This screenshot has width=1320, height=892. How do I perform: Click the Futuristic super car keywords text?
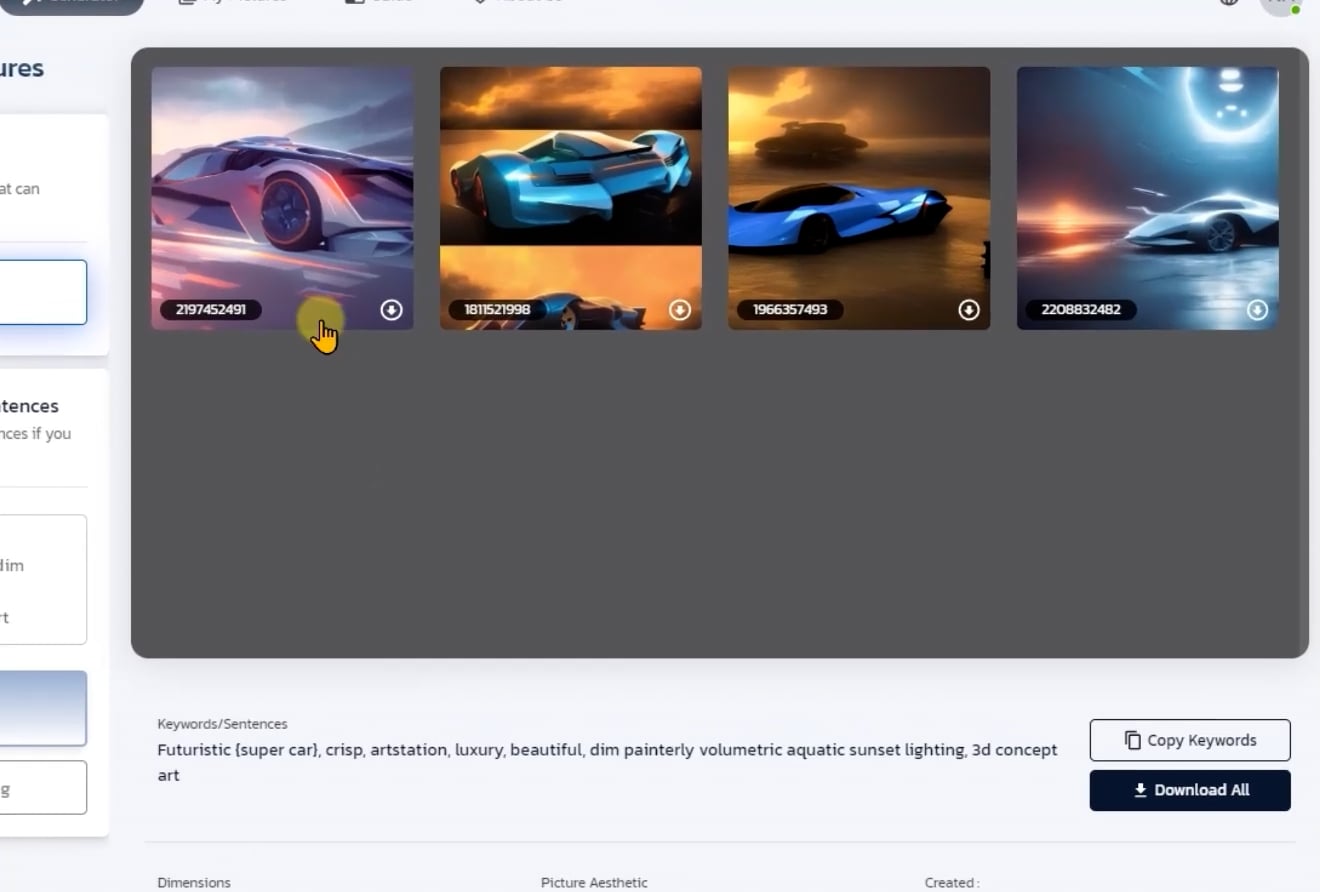(607, 762)
